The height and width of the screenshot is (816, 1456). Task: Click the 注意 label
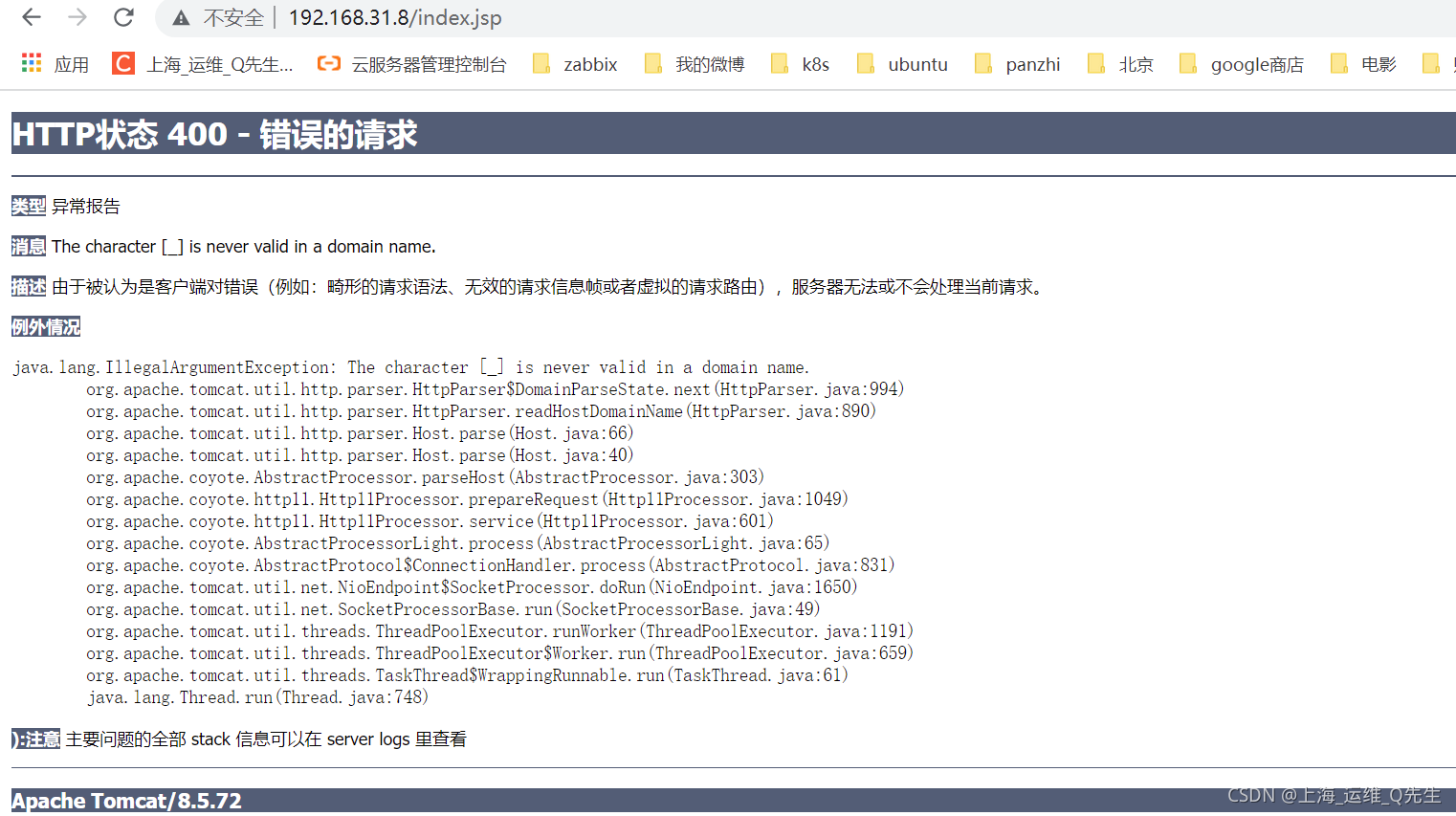[36, 739]
